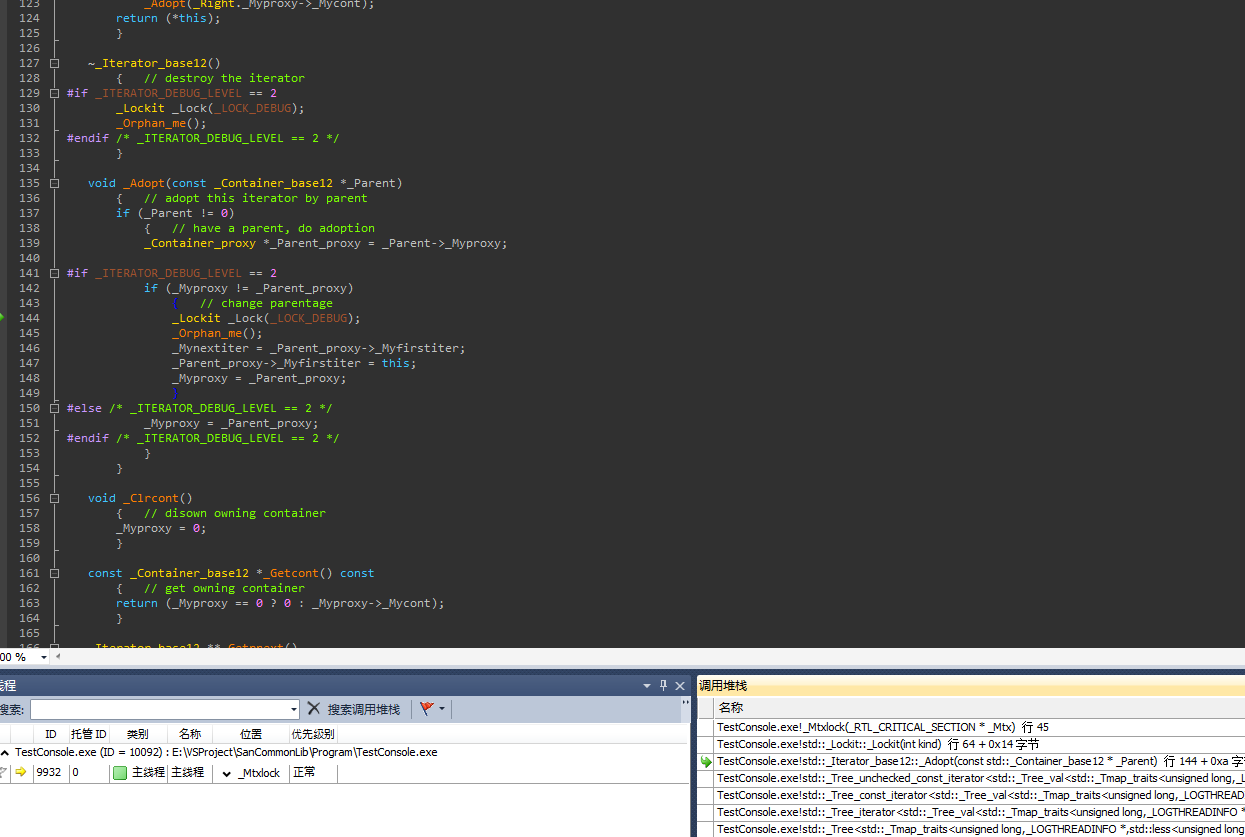Click the _Myproxy = 0; statement on line 158

pyautogui.click(x=160, y=528)
